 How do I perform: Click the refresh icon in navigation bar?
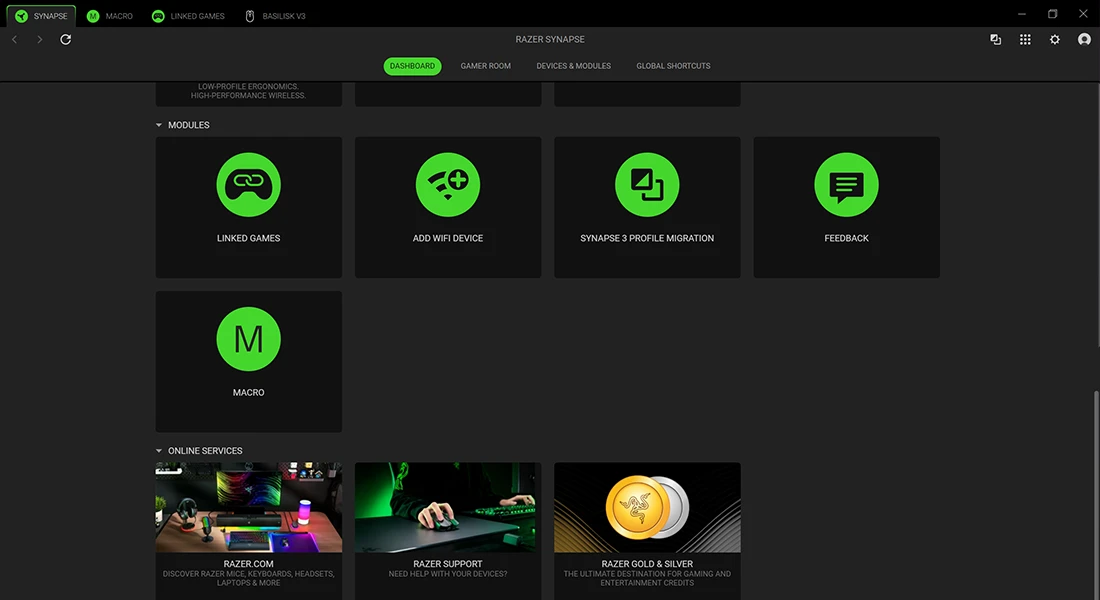coord(65,39)
